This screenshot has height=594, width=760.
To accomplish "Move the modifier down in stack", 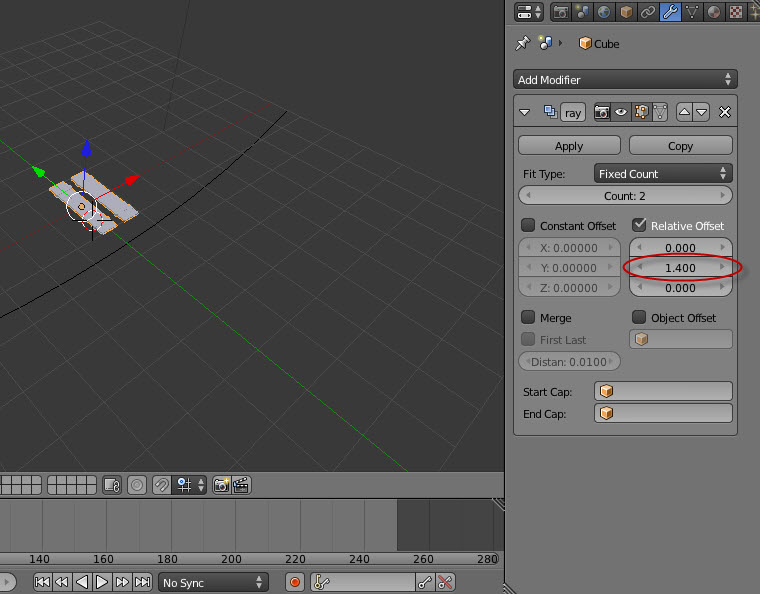I will click(x=702, y=112).
